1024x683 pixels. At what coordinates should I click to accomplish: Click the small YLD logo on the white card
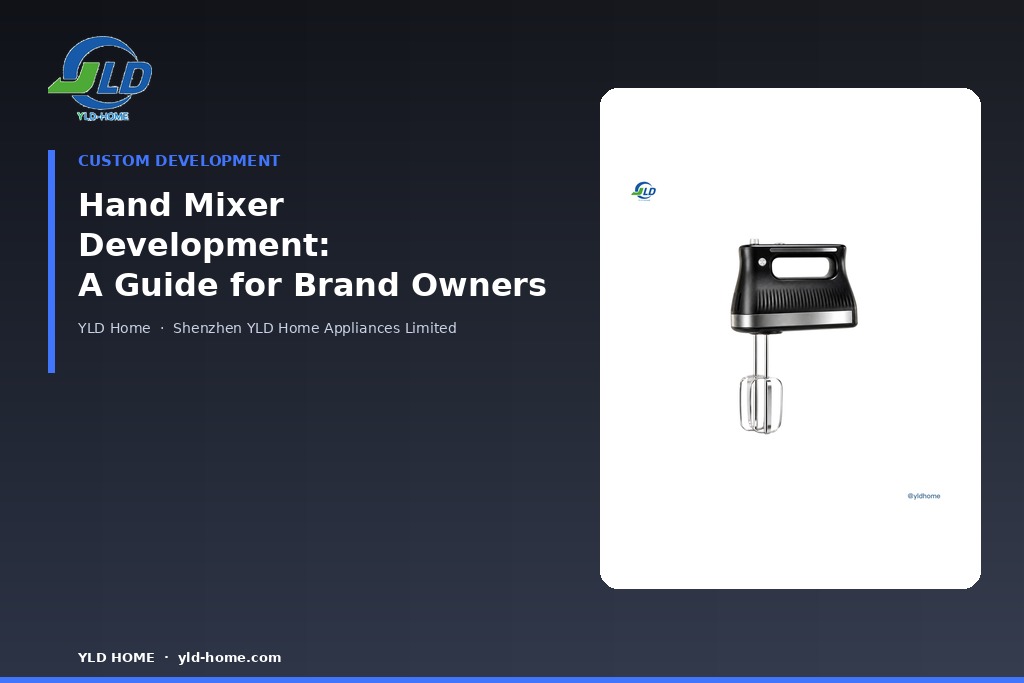(x=644, y=191)
